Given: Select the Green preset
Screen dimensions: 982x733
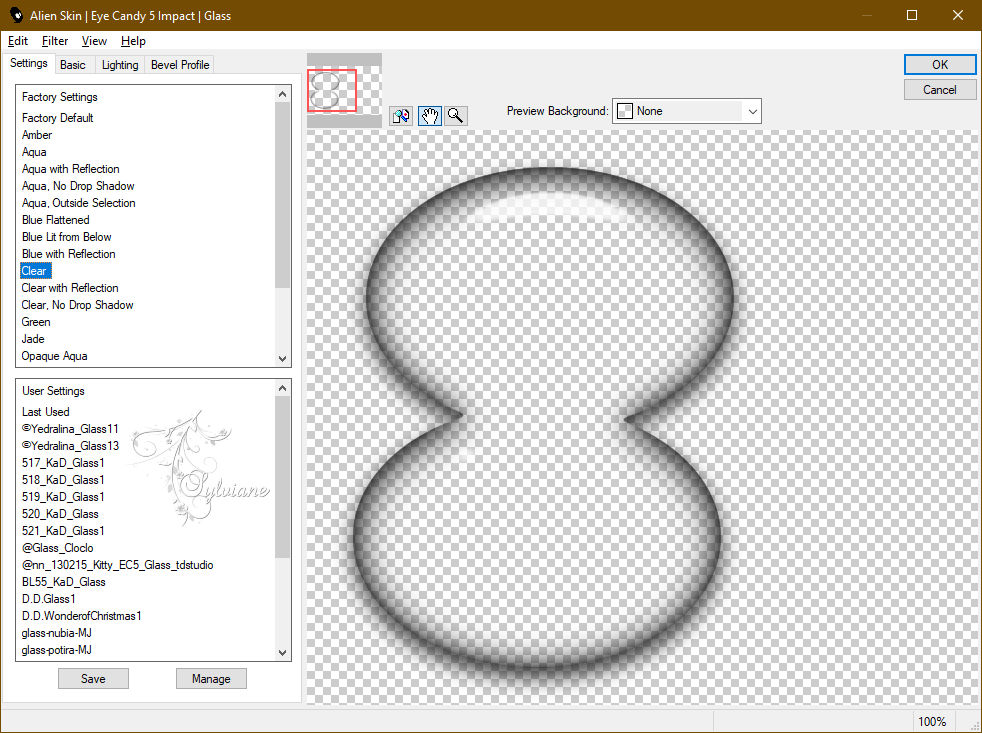Looking at the screenshot, I should coord(36,321).
